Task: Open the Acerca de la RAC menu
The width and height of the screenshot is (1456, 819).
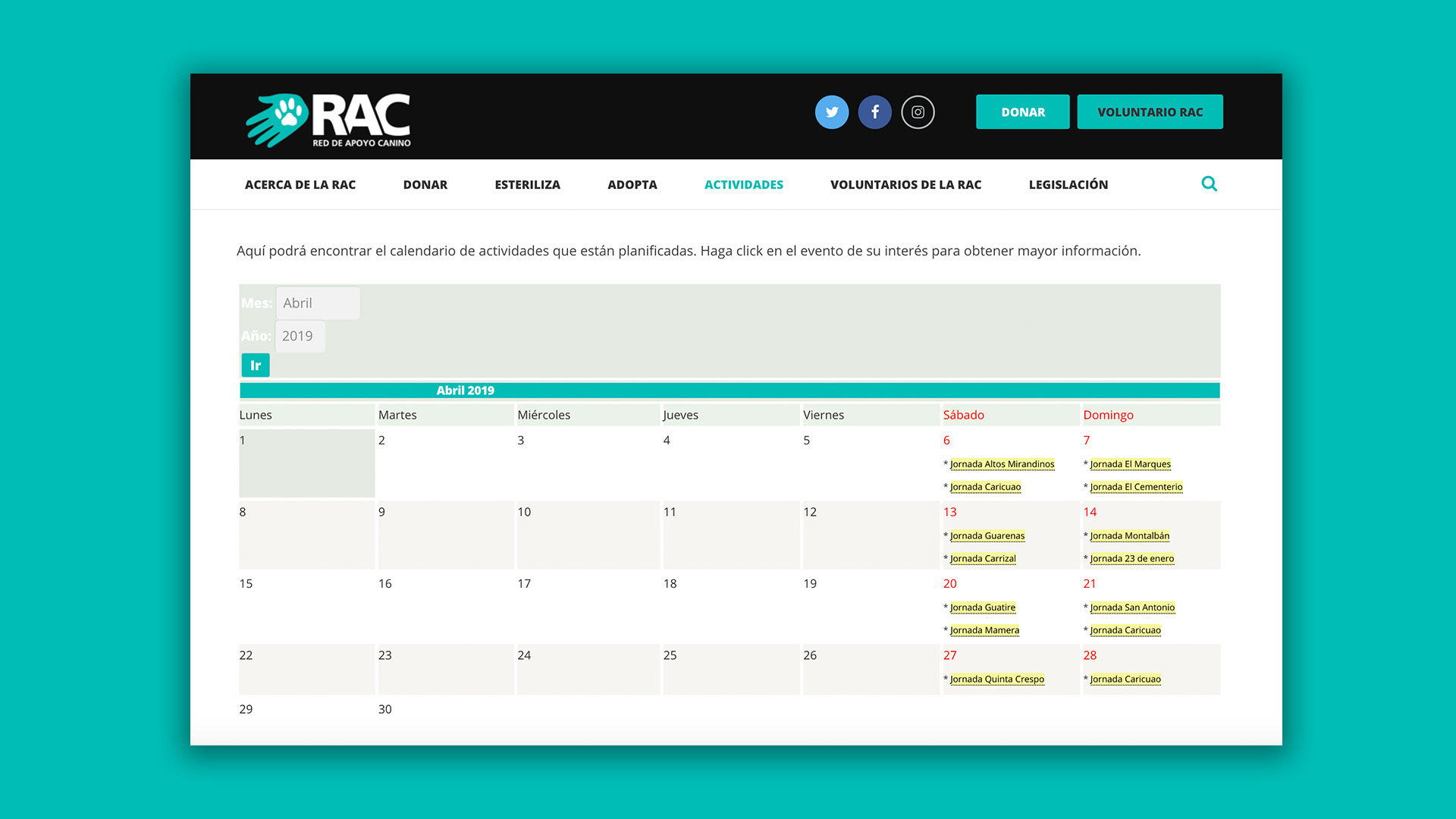Action: pyautogui.click(x=300, y=184)
